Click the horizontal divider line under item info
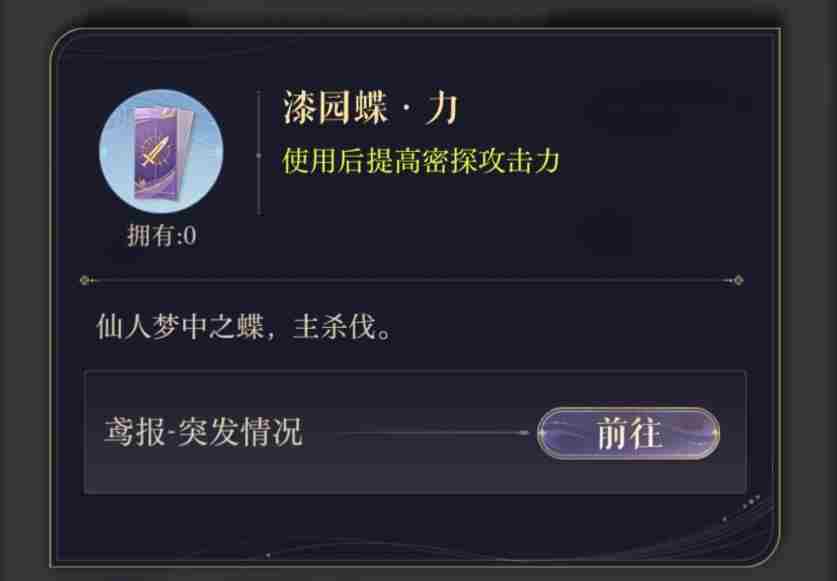The height and width of the screenshot is (581, 837). [411, 280]
